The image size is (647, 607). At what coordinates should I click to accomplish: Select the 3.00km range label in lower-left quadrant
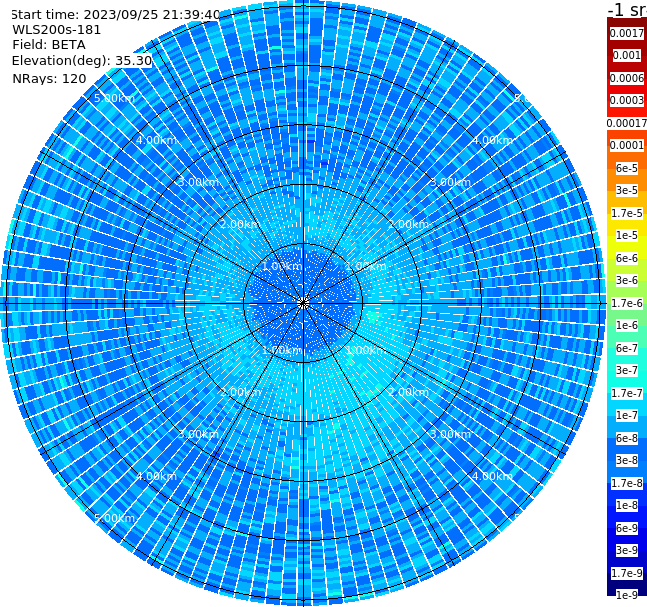click(198, 434)
